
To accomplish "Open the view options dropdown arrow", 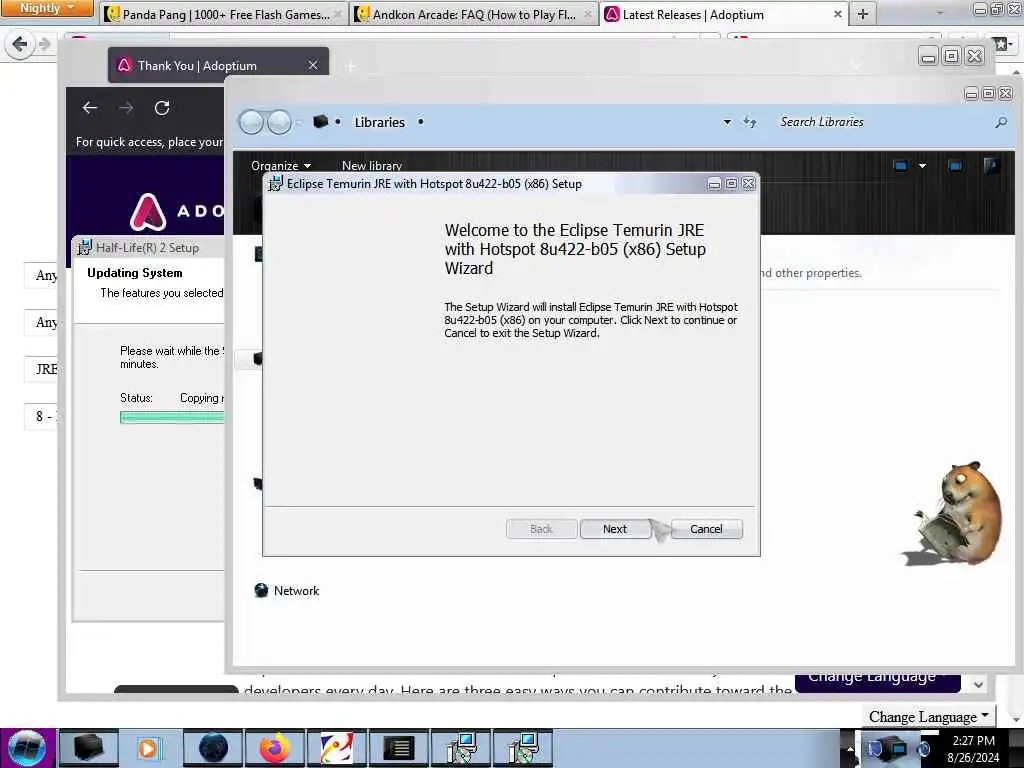I will [922, 166].
